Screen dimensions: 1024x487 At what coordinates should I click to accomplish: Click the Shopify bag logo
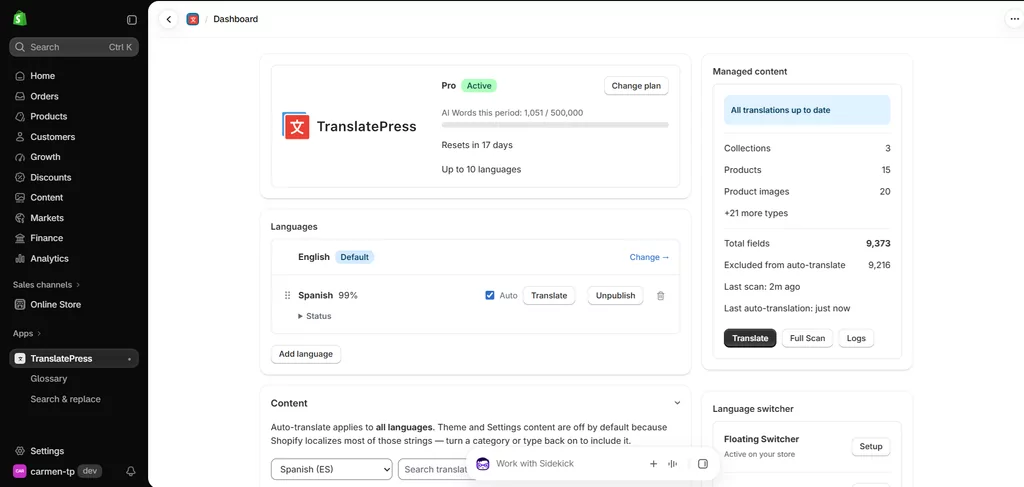[19, 18]
